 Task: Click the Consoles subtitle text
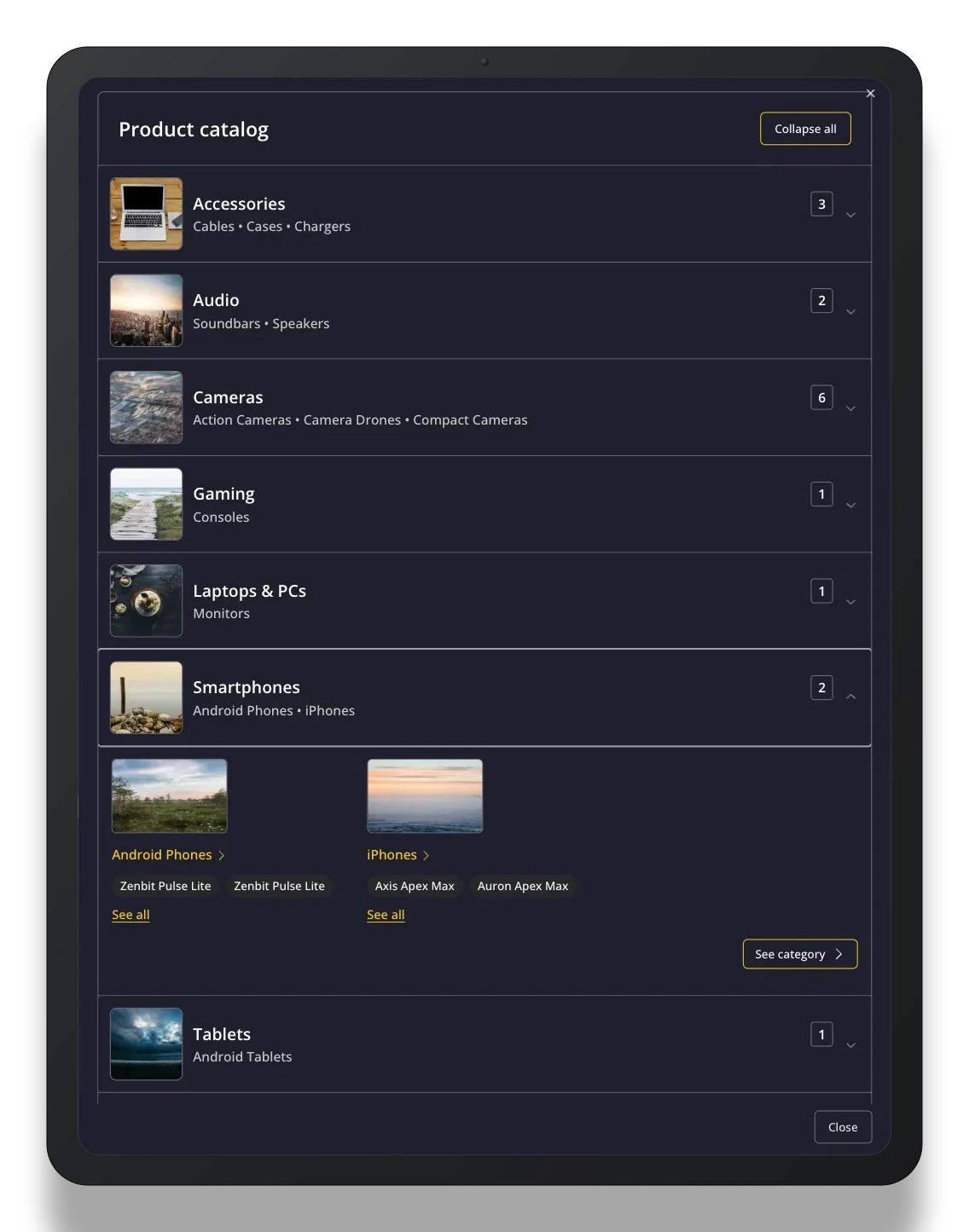tap(221, 517)
